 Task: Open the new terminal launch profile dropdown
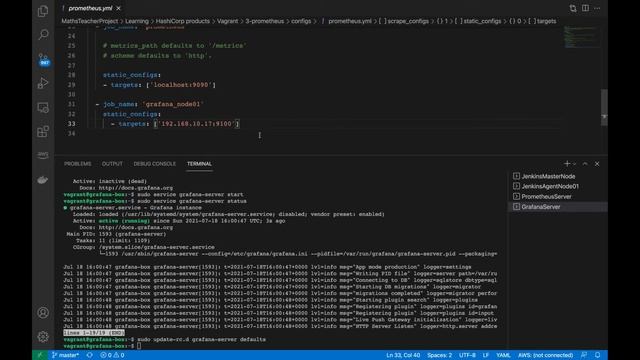[575, 164]
